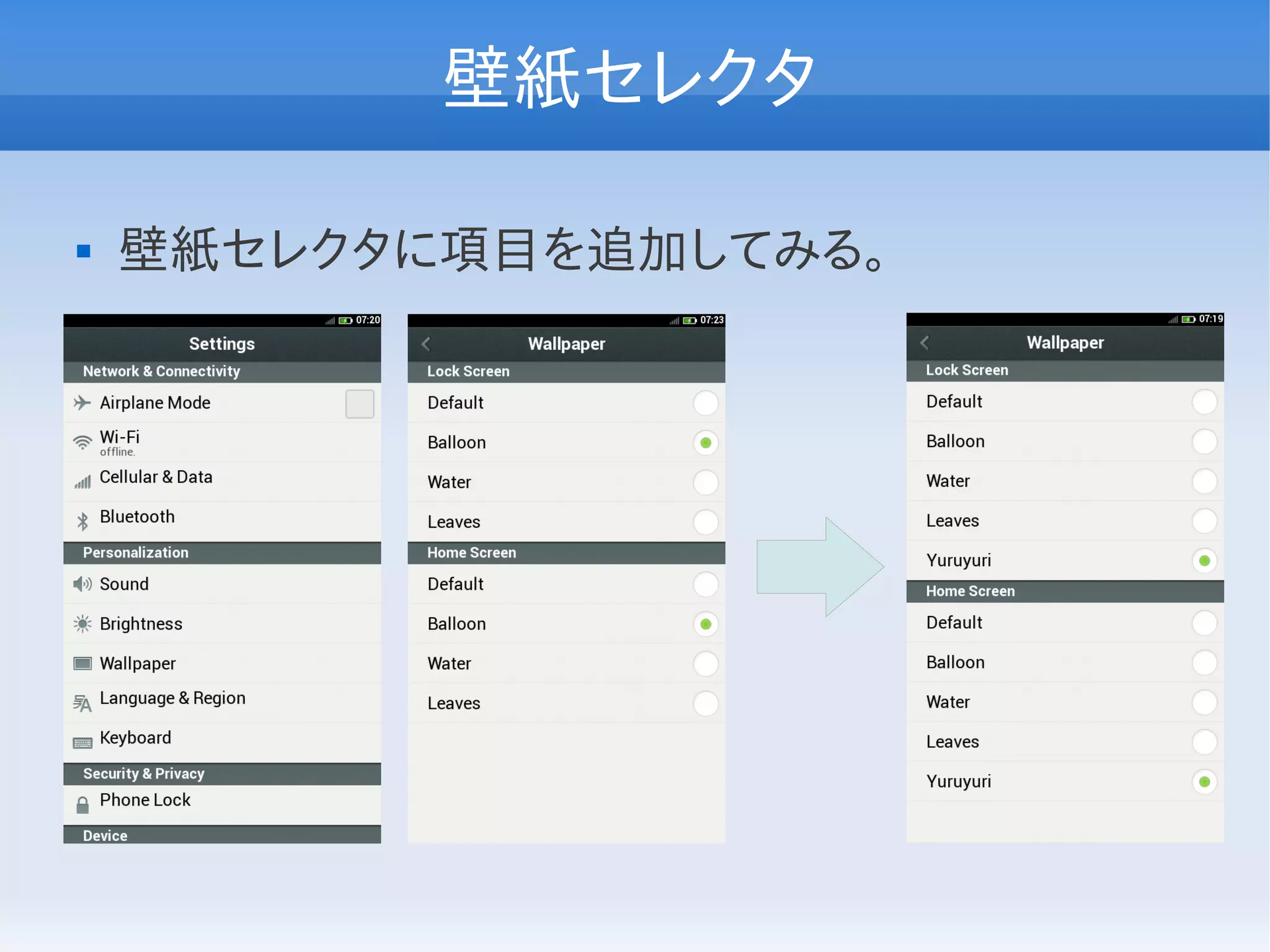Click 'Wallpaper' title in the 07:19 screen
This screenshot has height=952, width=1270.
tap(1065, 343)
